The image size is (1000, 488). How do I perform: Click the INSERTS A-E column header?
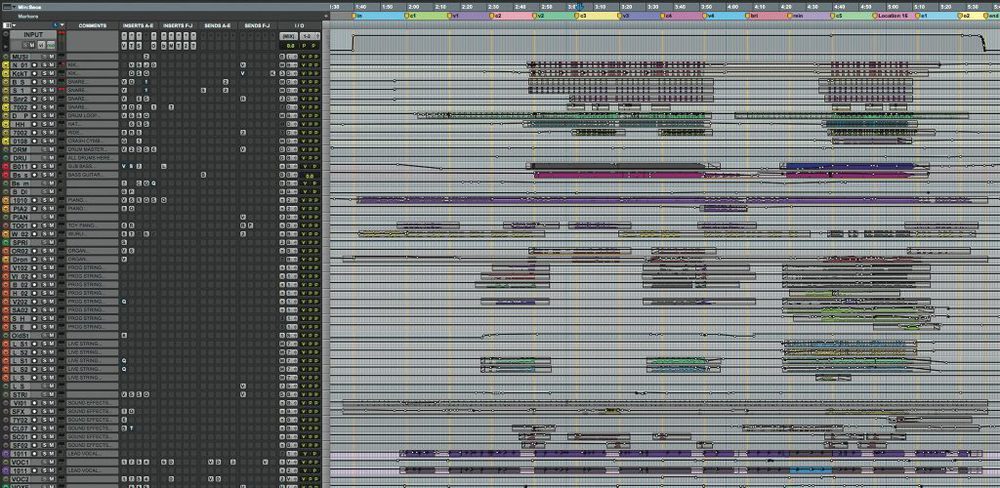click(138, 26)
